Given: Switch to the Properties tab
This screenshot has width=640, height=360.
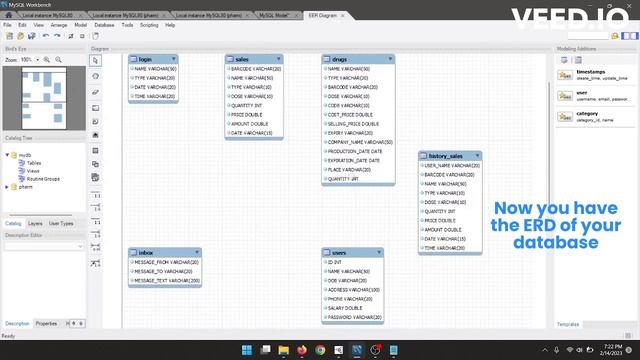Looking at the screenshot, I should [x=47, y=324].
